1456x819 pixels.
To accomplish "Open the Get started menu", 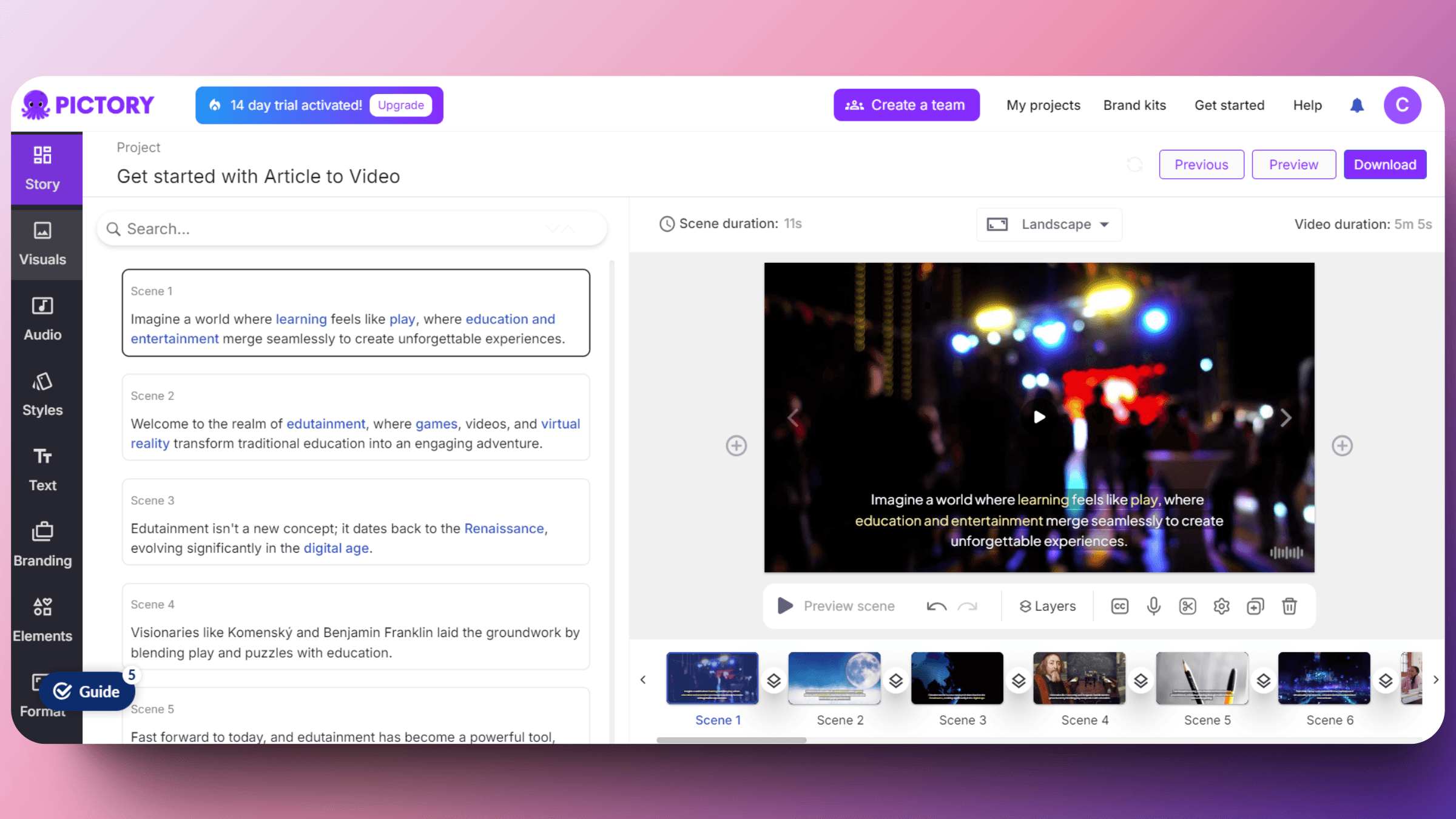I will click(x=1229, y=105).
